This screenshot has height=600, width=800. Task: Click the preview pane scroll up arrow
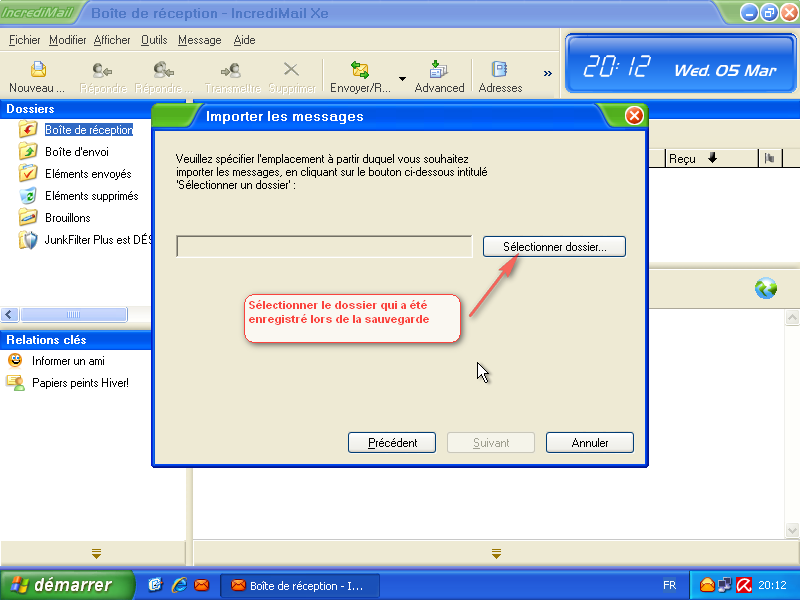[792, 318]
